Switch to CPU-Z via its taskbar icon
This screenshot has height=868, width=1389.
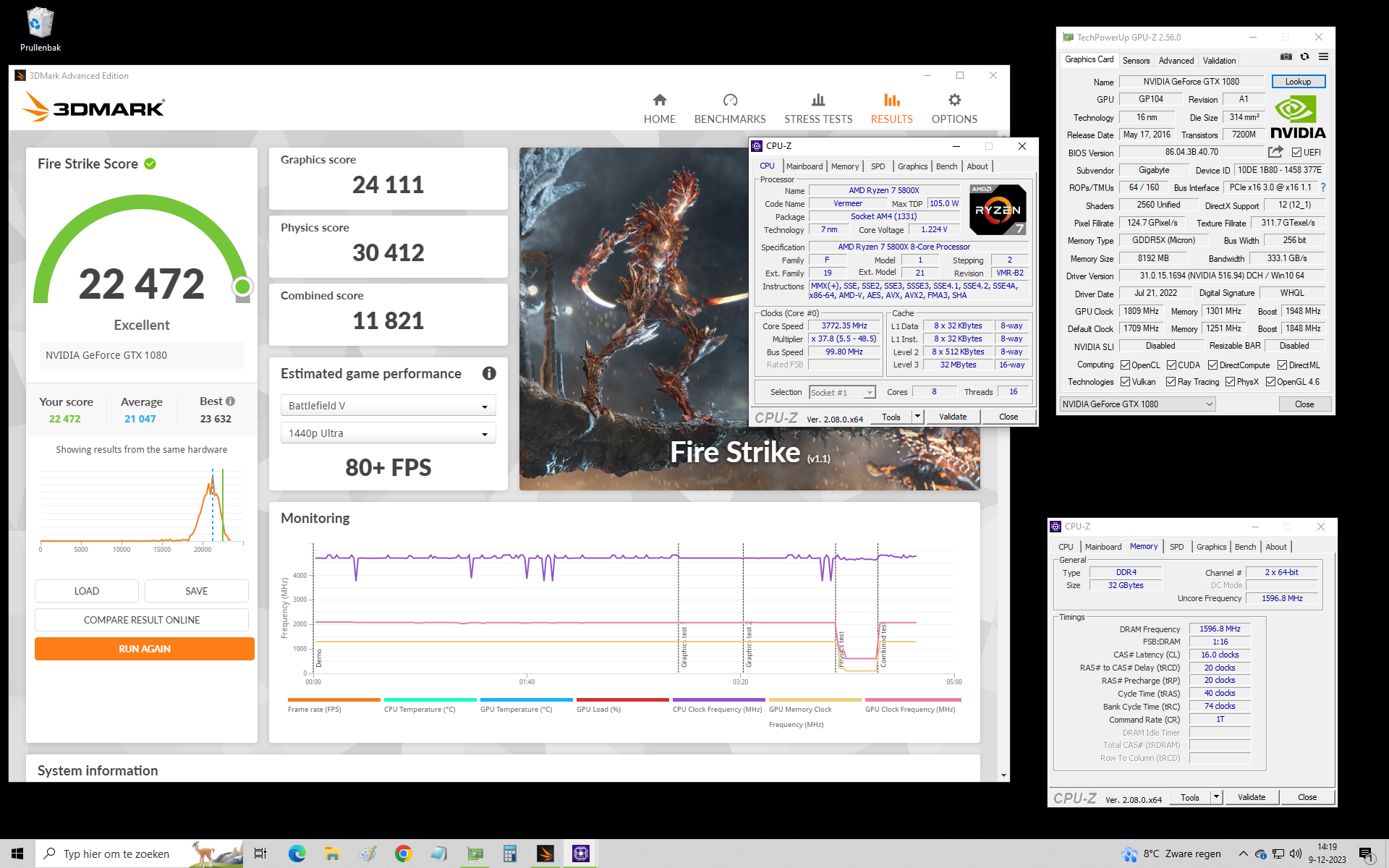pos(581,854)
